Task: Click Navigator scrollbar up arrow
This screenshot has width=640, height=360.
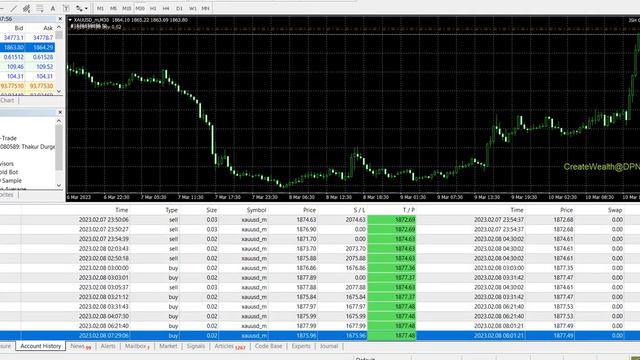Action: coord(59,121)
